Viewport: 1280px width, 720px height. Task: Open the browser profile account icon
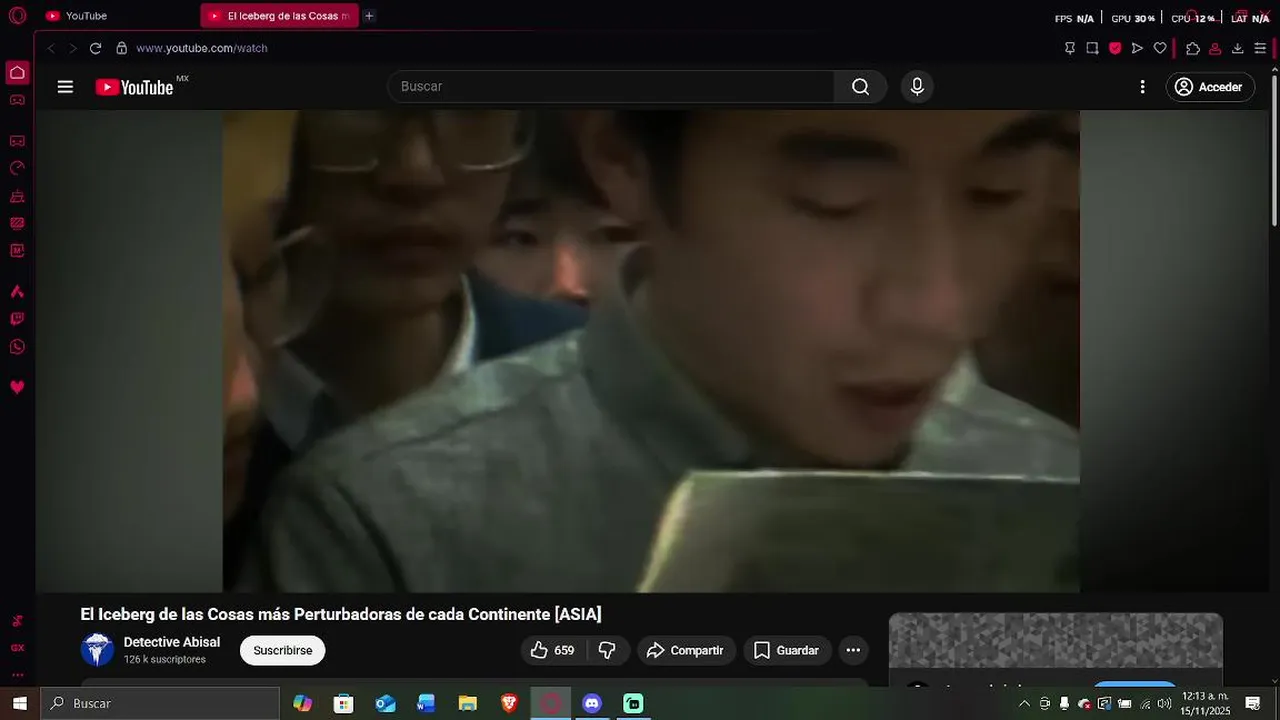tap(1215, 48)
